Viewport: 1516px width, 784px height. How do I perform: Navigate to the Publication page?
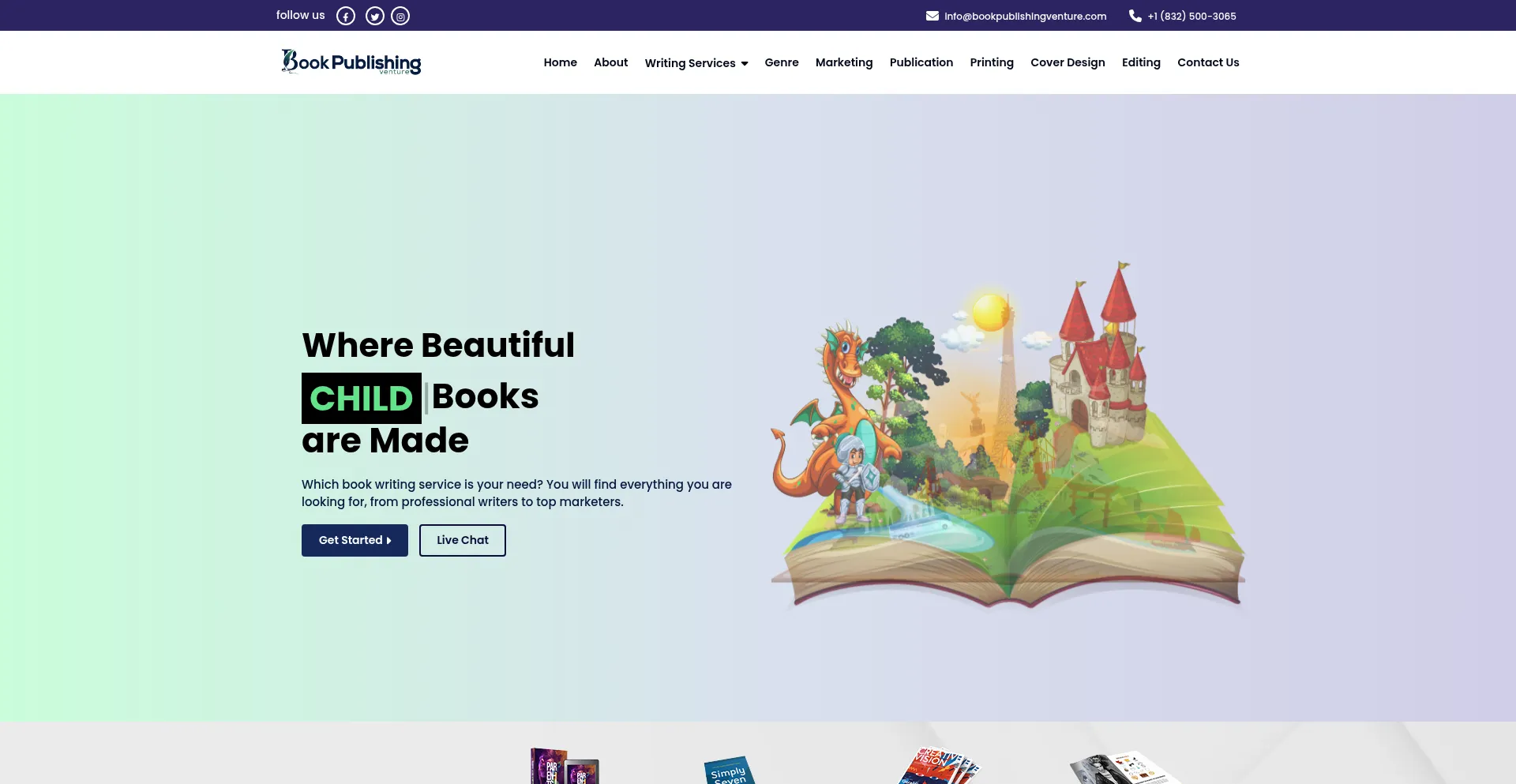coord(921,62)
